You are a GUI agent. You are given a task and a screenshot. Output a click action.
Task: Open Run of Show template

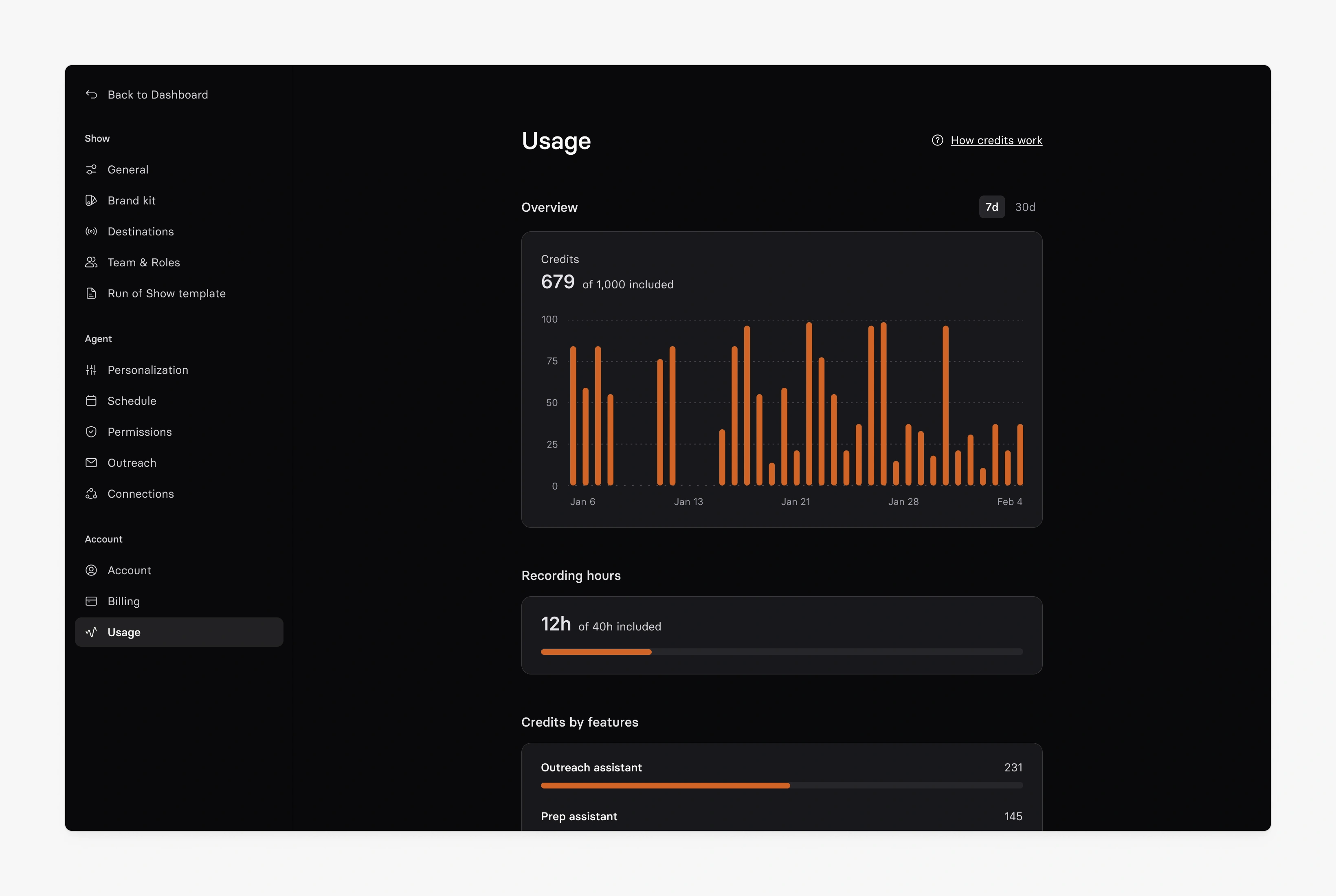tap(179, 293)
